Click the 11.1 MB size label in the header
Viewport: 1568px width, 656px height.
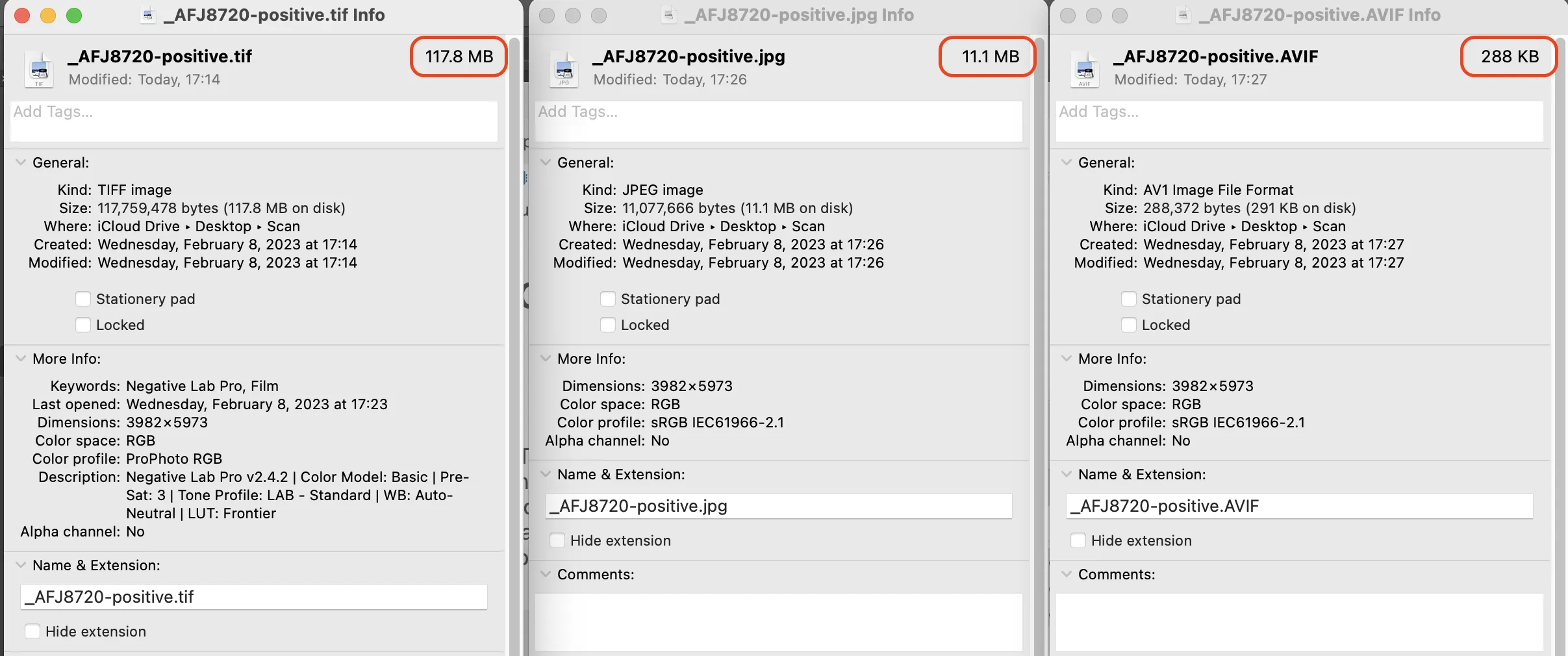pos(991,57)
